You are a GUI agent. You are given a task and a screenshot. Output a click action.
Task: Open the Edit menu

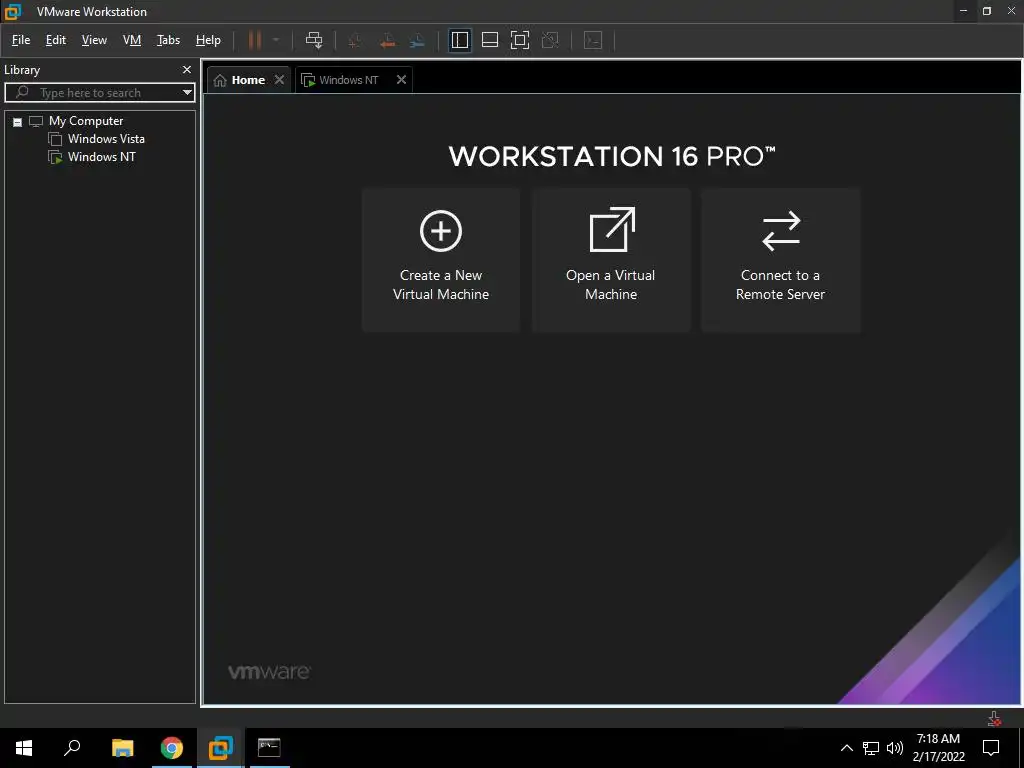point(56,40)
